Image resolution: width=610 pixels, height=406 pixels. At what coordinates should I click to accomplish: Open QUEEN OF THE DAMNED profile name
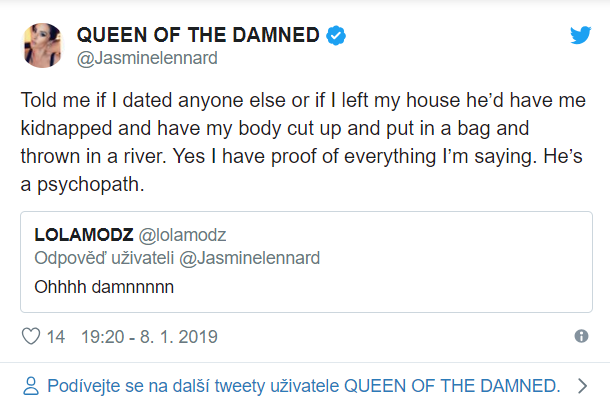tap(198, 35)
